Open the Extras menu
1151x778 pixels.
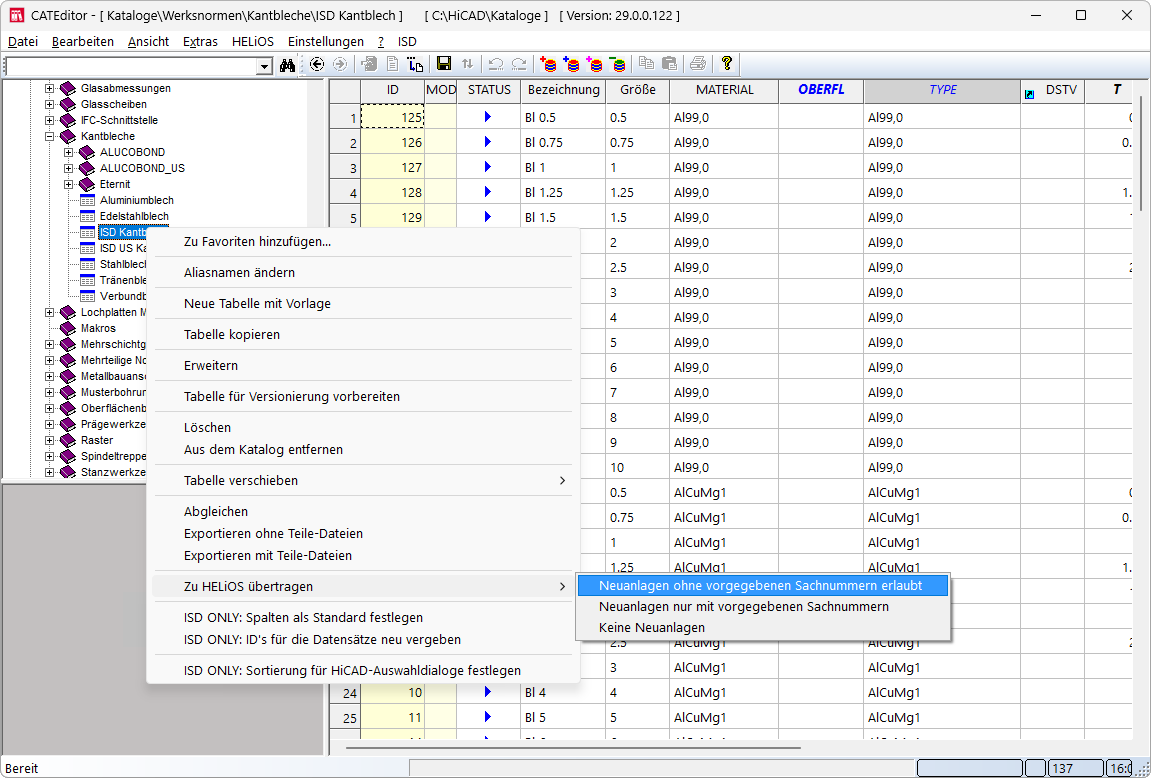point(200,41)
